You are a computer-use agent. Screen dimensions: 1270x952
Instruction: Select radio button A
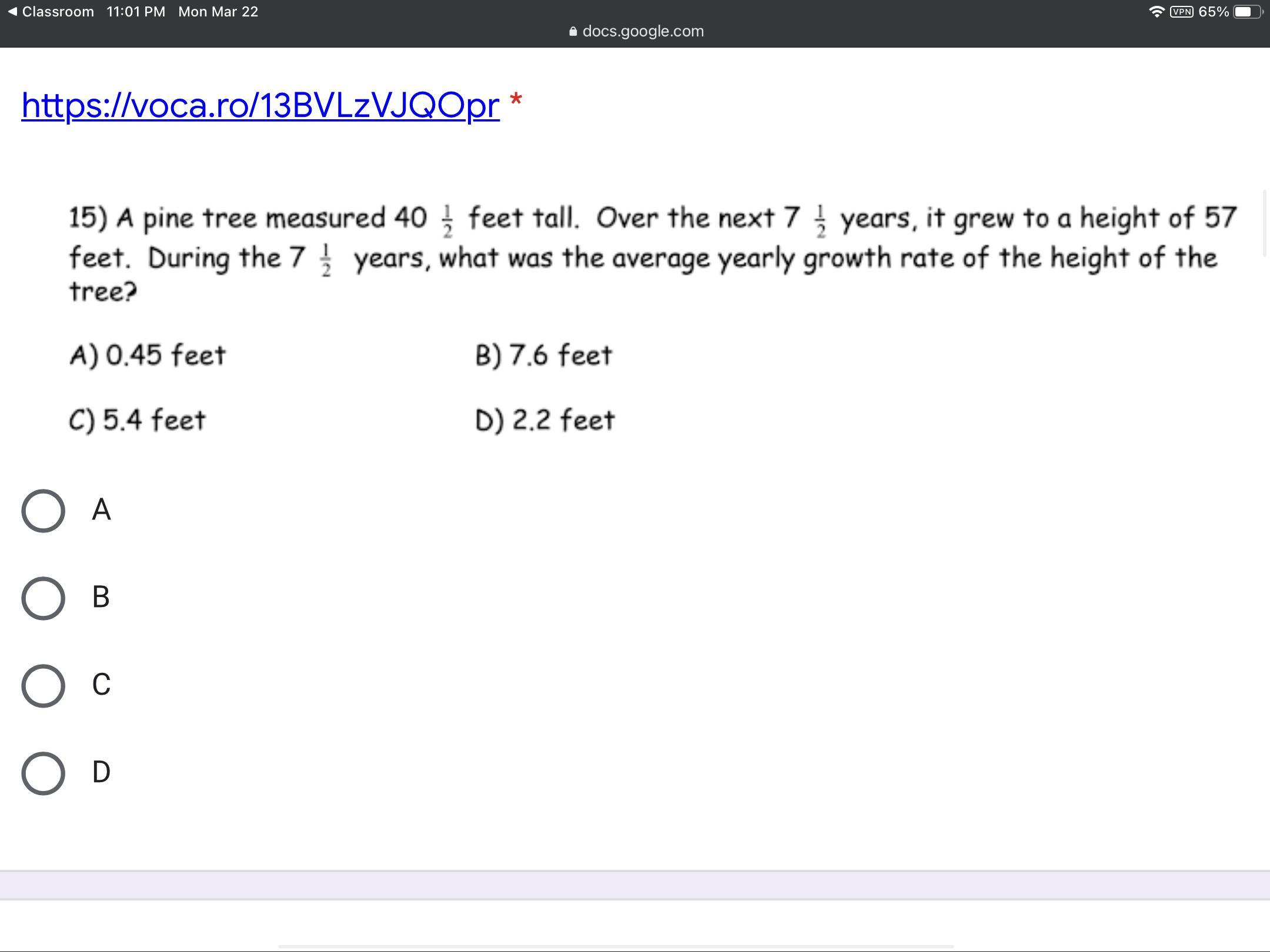coord(43,511)
